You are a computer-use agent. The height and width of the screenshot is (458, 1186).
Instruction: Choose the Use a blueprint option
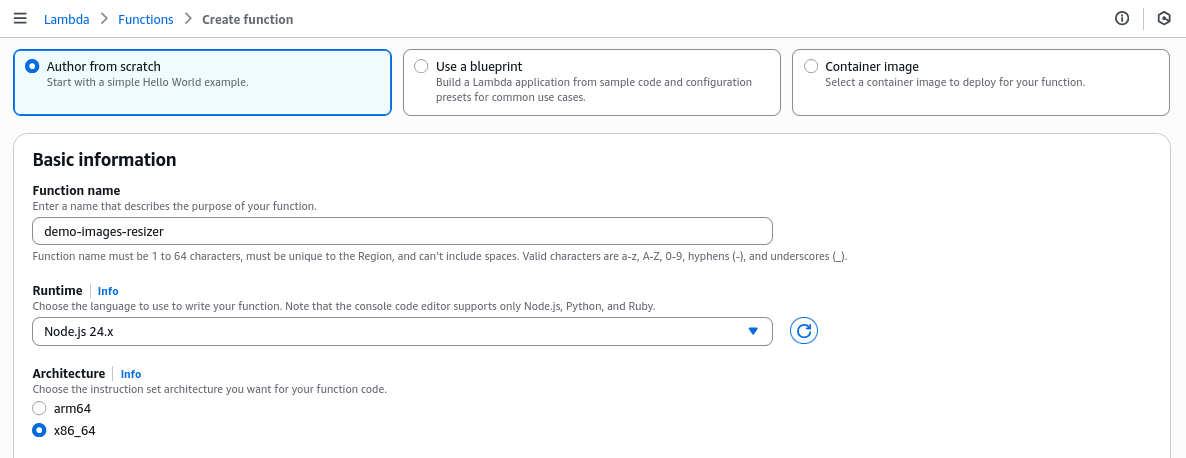(x=421, y=66)
